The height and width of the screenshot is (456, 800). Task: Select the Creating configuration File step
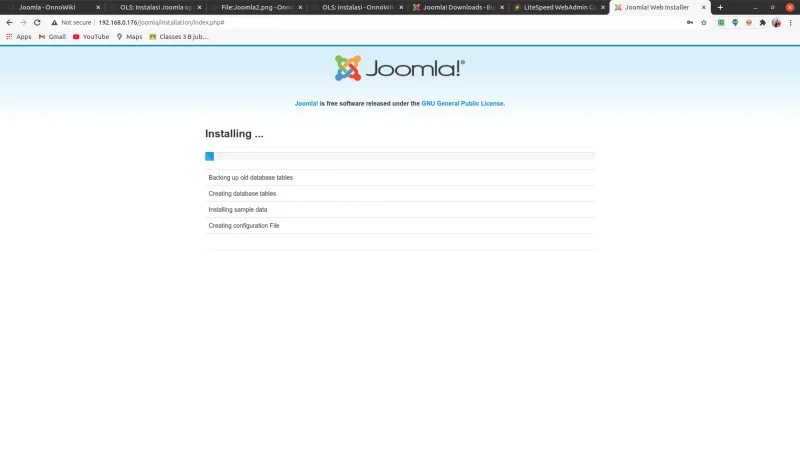coord(400,225)
